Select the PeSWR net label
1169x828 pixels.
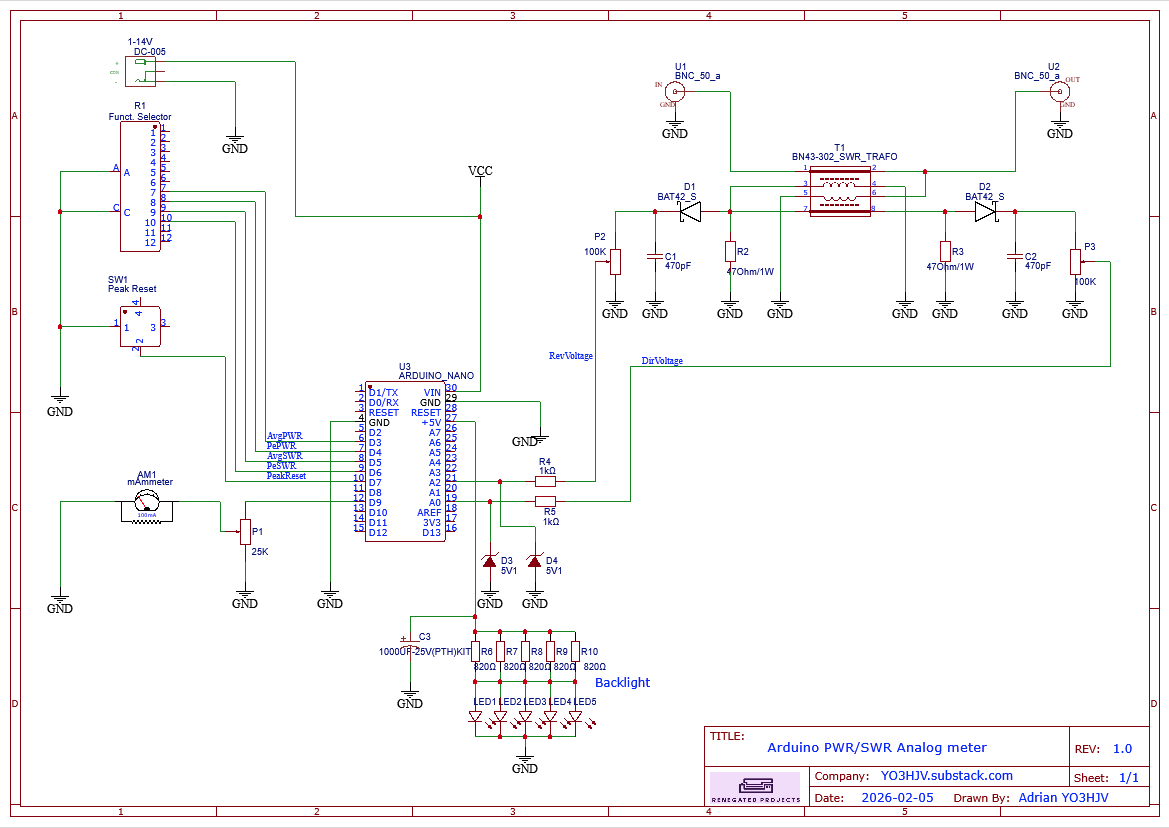point(281,466)
